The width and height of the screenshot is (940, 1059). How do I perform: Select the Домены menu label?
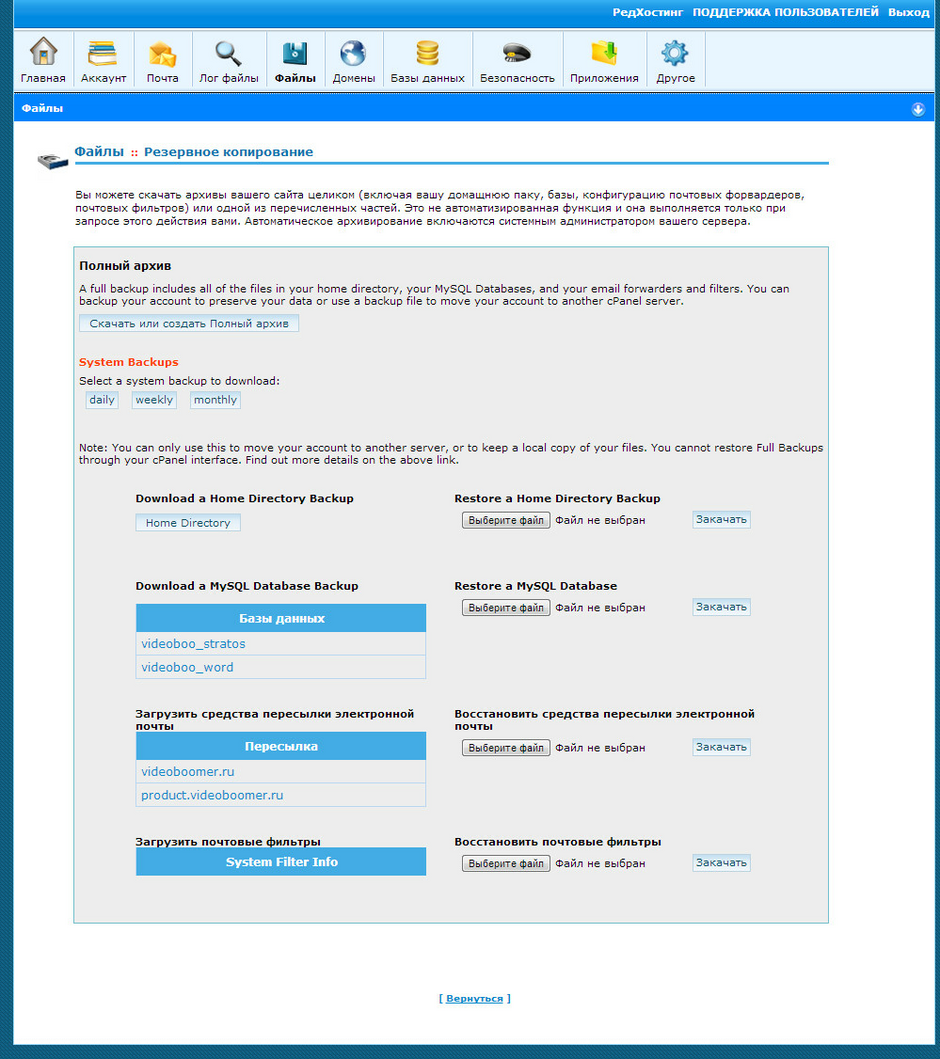pos(354,78)
